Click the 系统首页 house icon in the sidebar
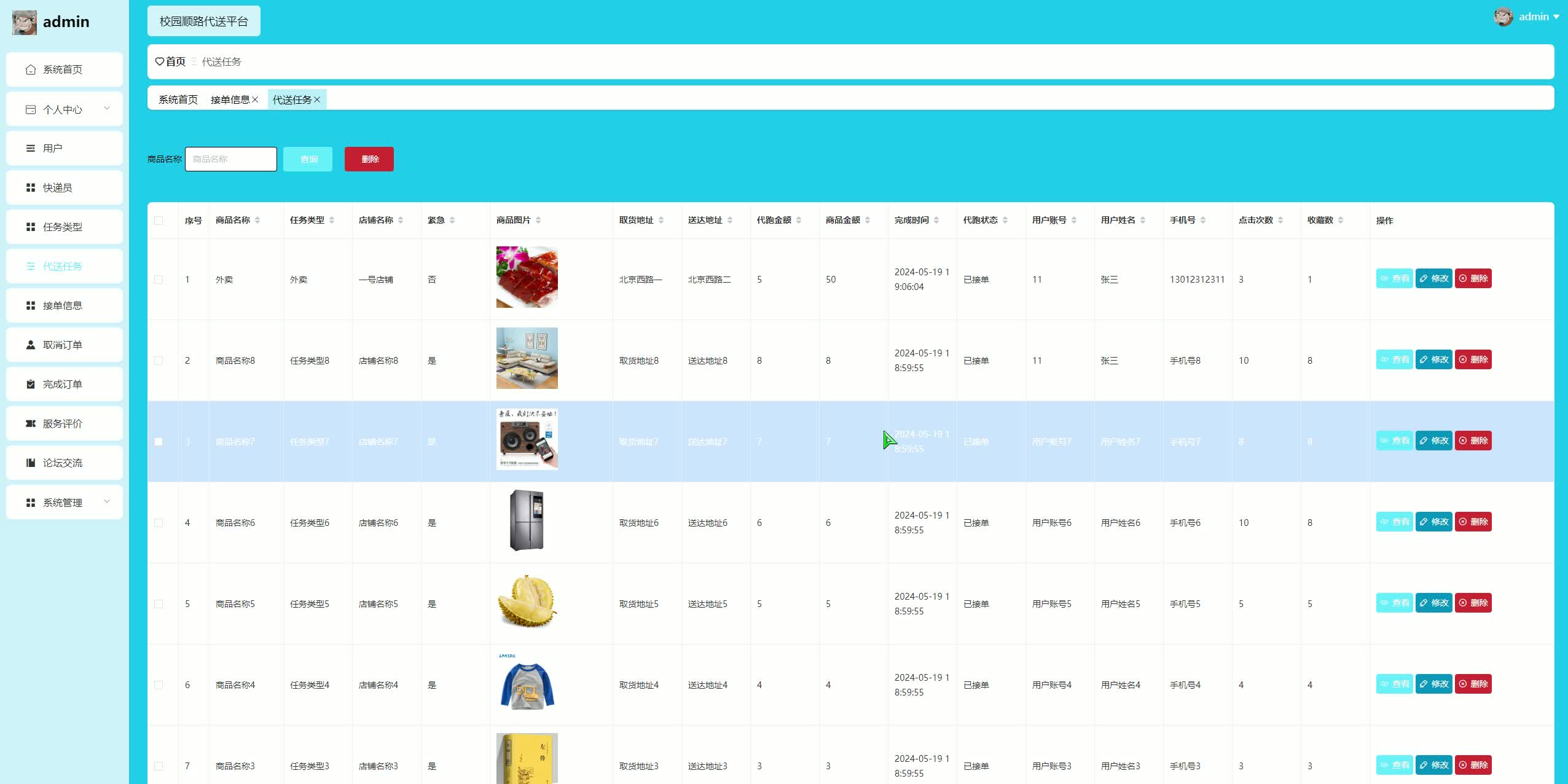1568x784 pixels. point(31,69)
